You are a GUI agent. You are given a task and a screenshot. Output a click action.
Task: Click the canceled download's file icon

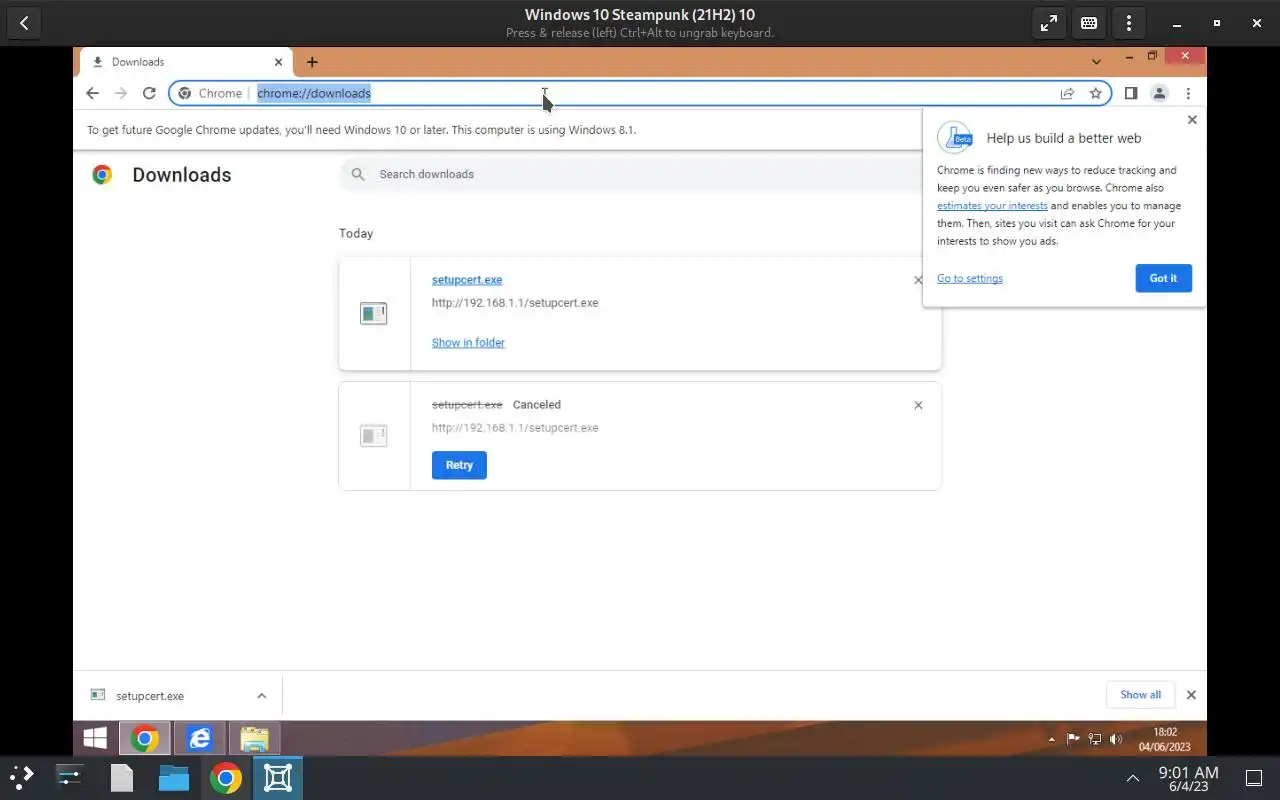coord(373,436)
